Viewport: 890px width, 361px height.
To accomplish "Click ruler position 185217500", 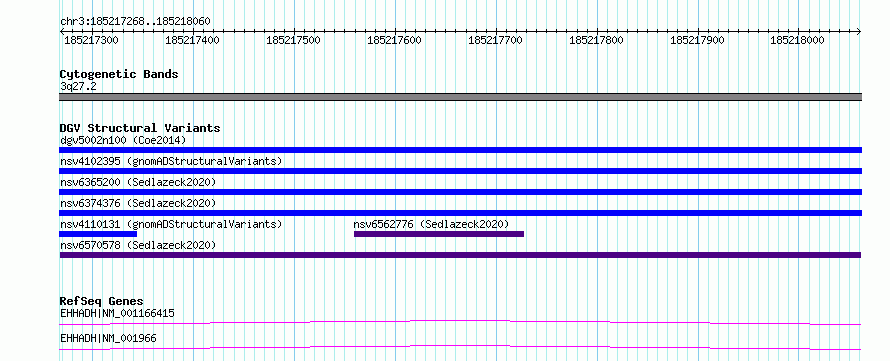I will 293,40.
